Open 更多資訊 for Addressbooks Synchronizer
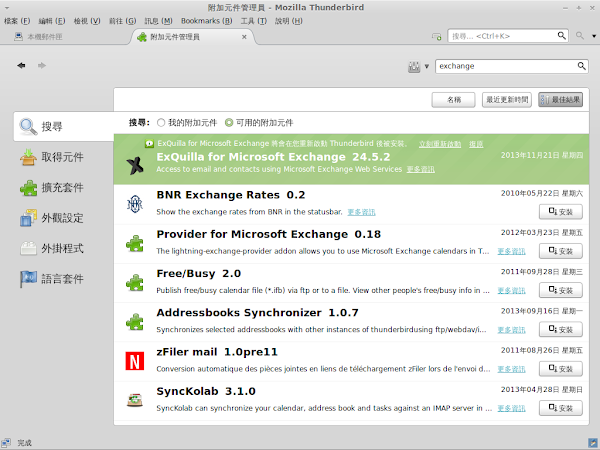 pyautogui.click(x=511, y=330)
